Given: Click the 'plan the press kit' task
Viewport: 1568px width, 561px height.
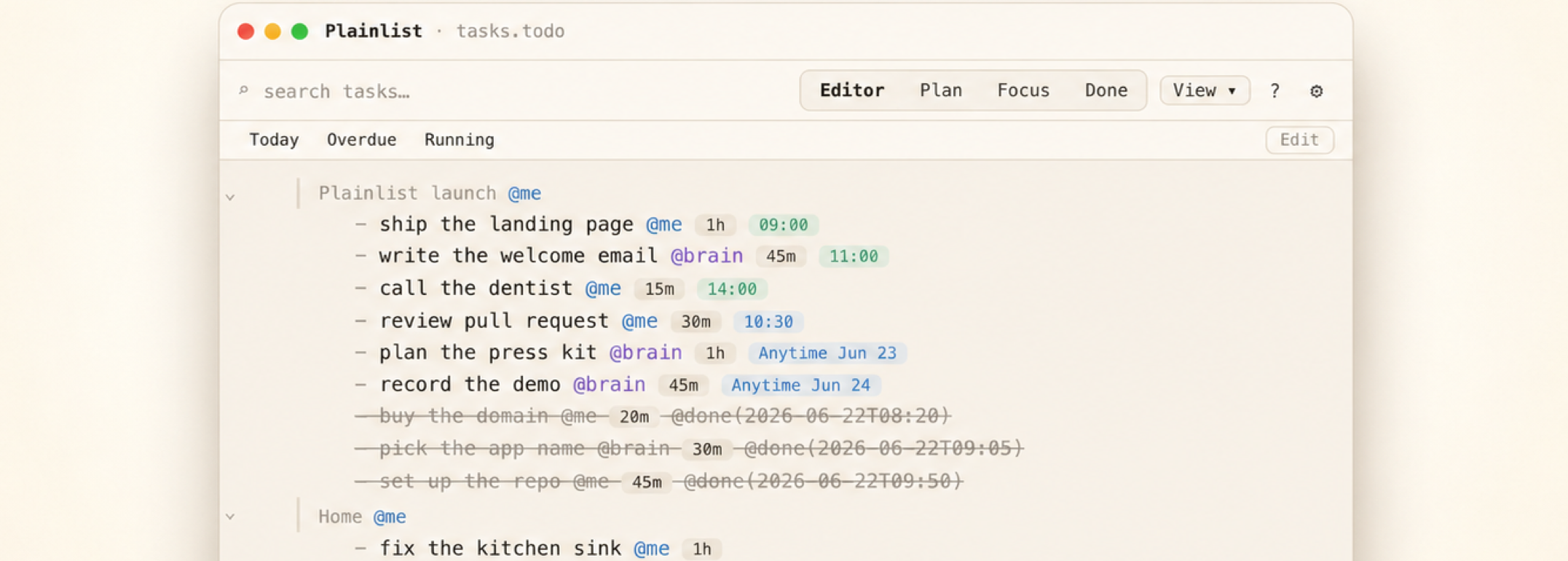Looking at the screenshot, I should (x=488, y=353).
